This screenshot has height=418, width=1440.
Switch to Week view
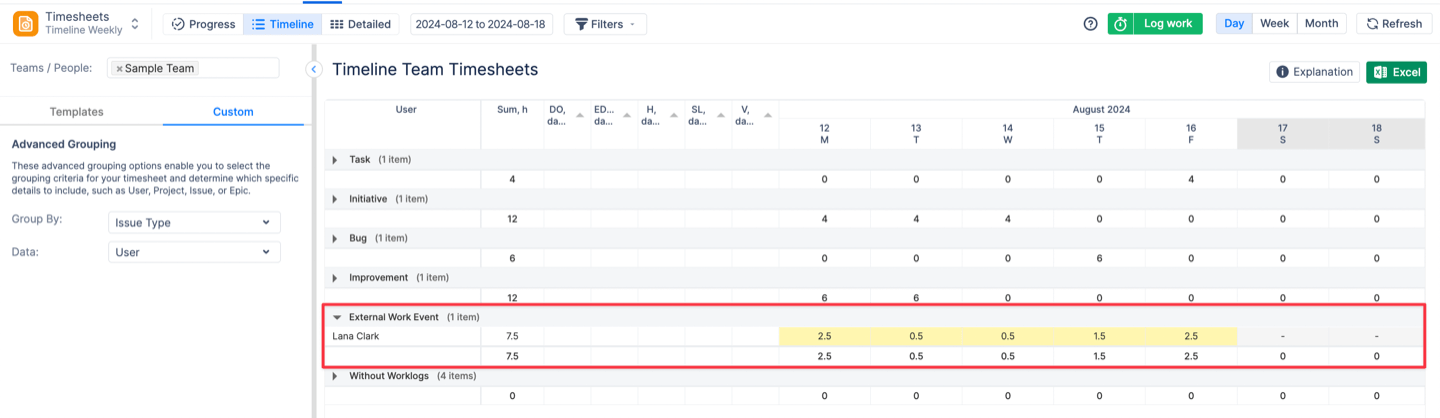[1274, 24]
